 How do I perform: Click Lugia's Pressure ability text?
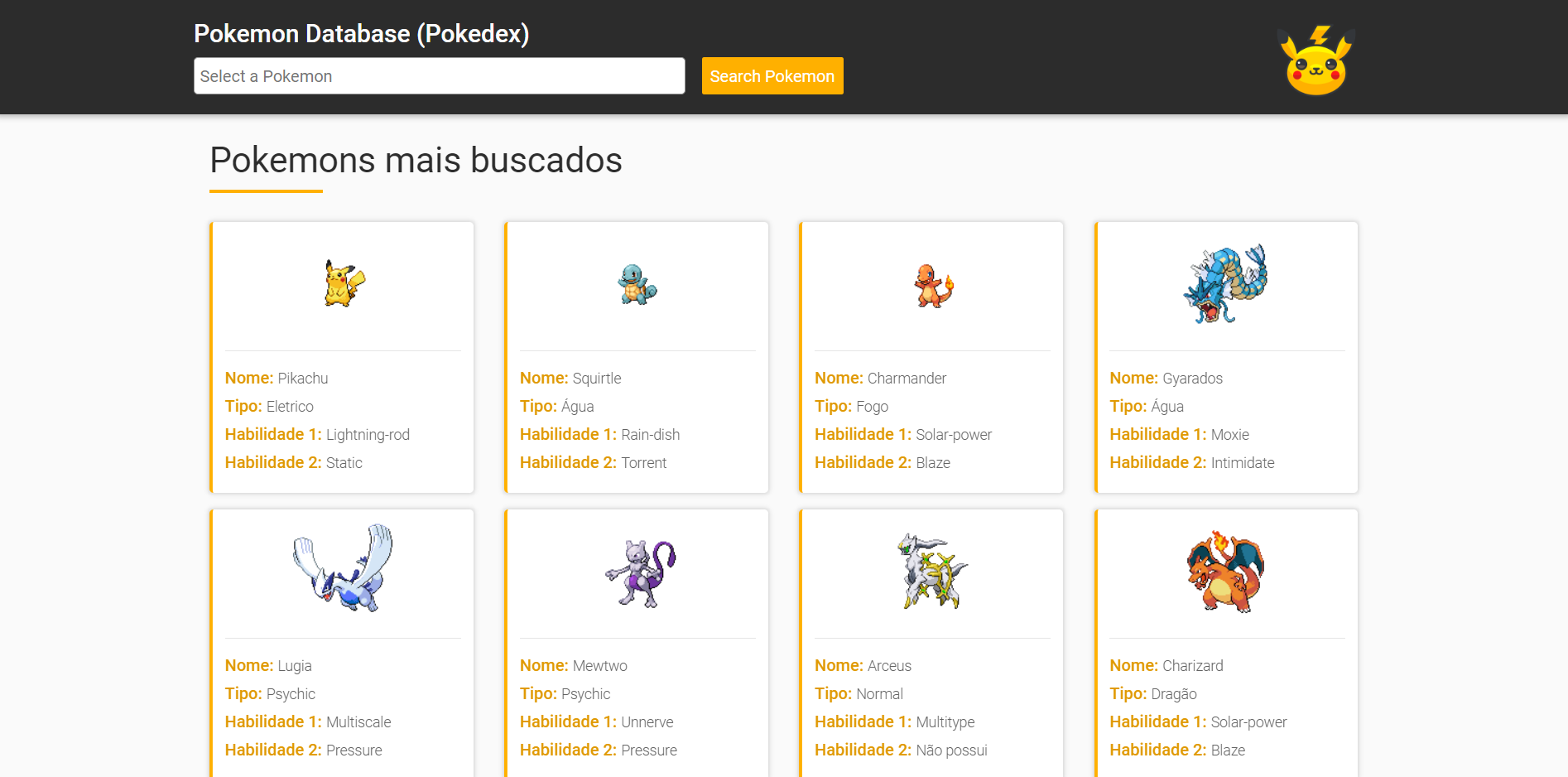click(354, 750)
